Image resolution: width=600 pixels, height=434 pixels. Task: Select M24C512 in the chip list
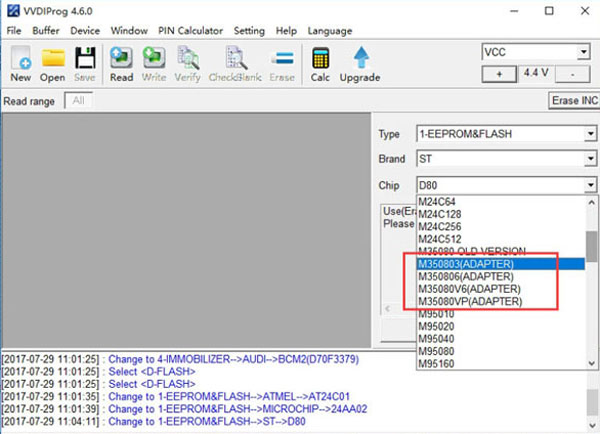pos(501,239)
